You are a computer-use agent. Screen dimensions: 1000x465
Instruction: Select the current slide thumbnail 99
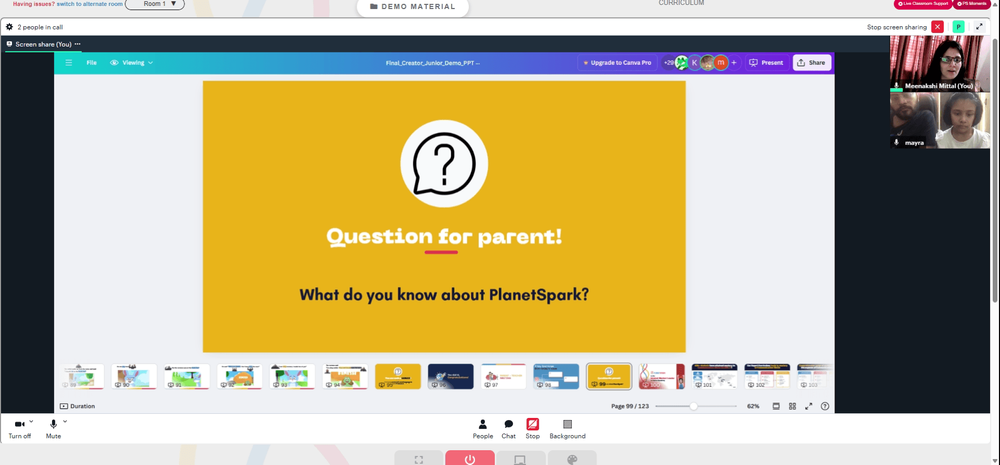[609, 376]
